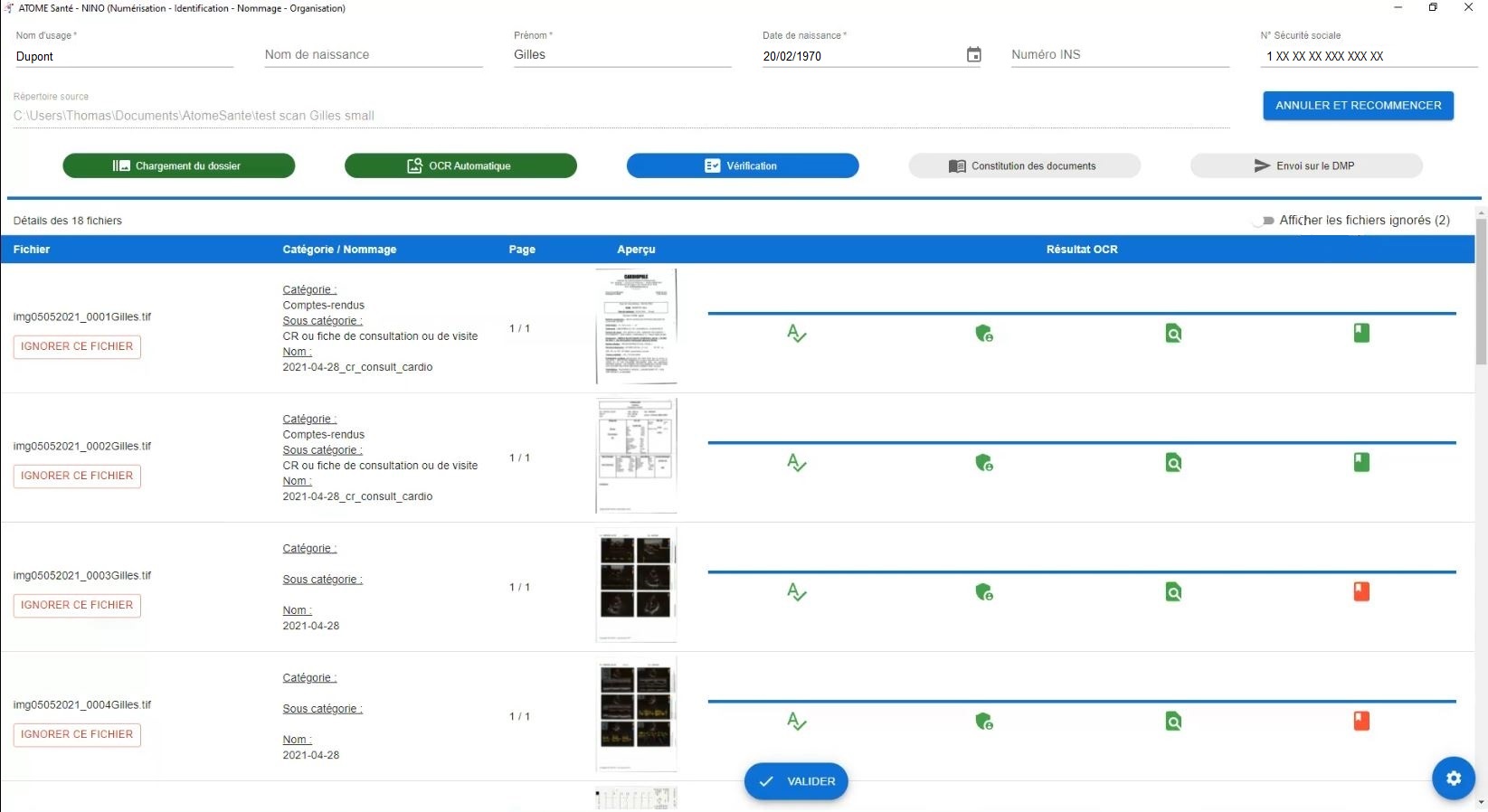Click the Répertoire source path field
1488x812 pixels.
point(621,116)
